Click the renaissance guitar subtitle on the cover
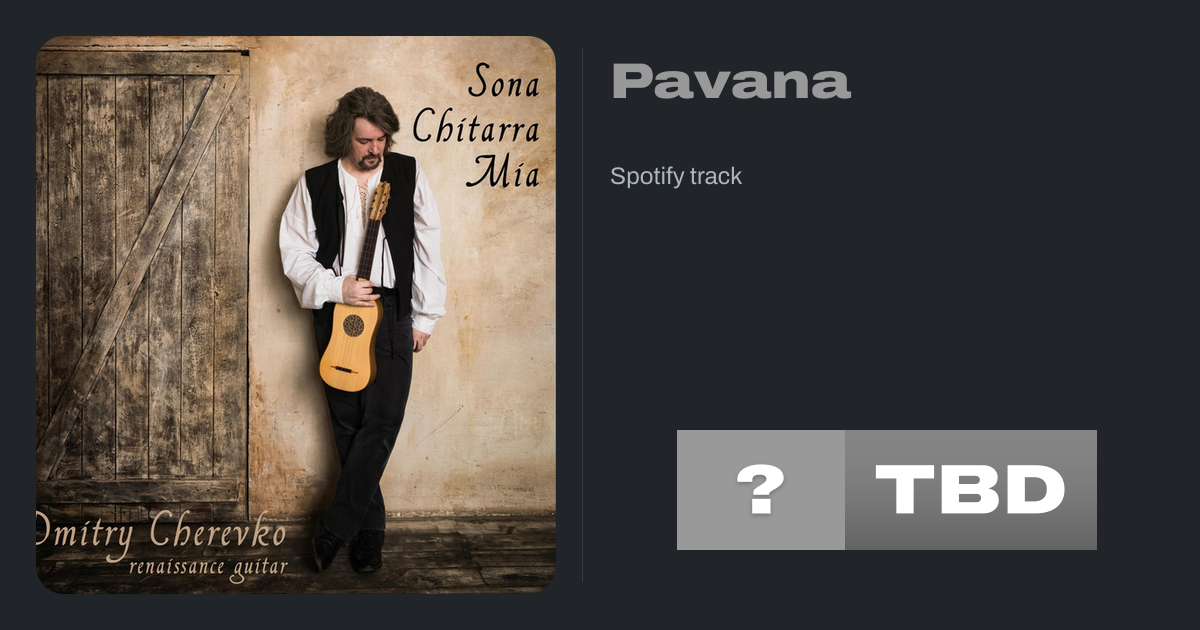The image size is (1200, 630). 208,567
